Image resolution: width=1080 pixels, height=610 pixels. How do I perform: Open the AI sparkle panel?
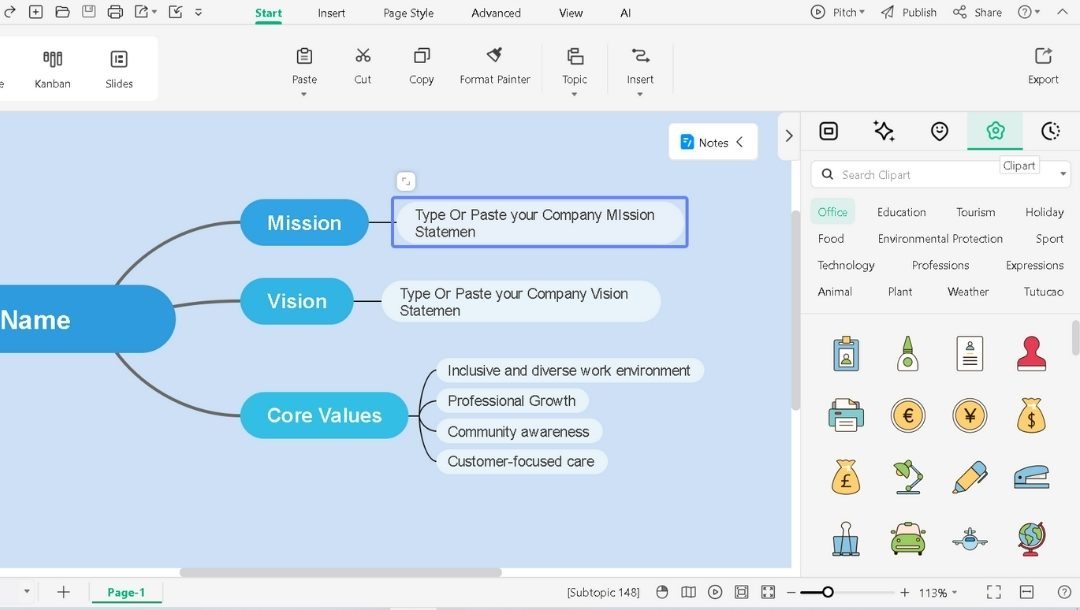(x=884, y=130)
